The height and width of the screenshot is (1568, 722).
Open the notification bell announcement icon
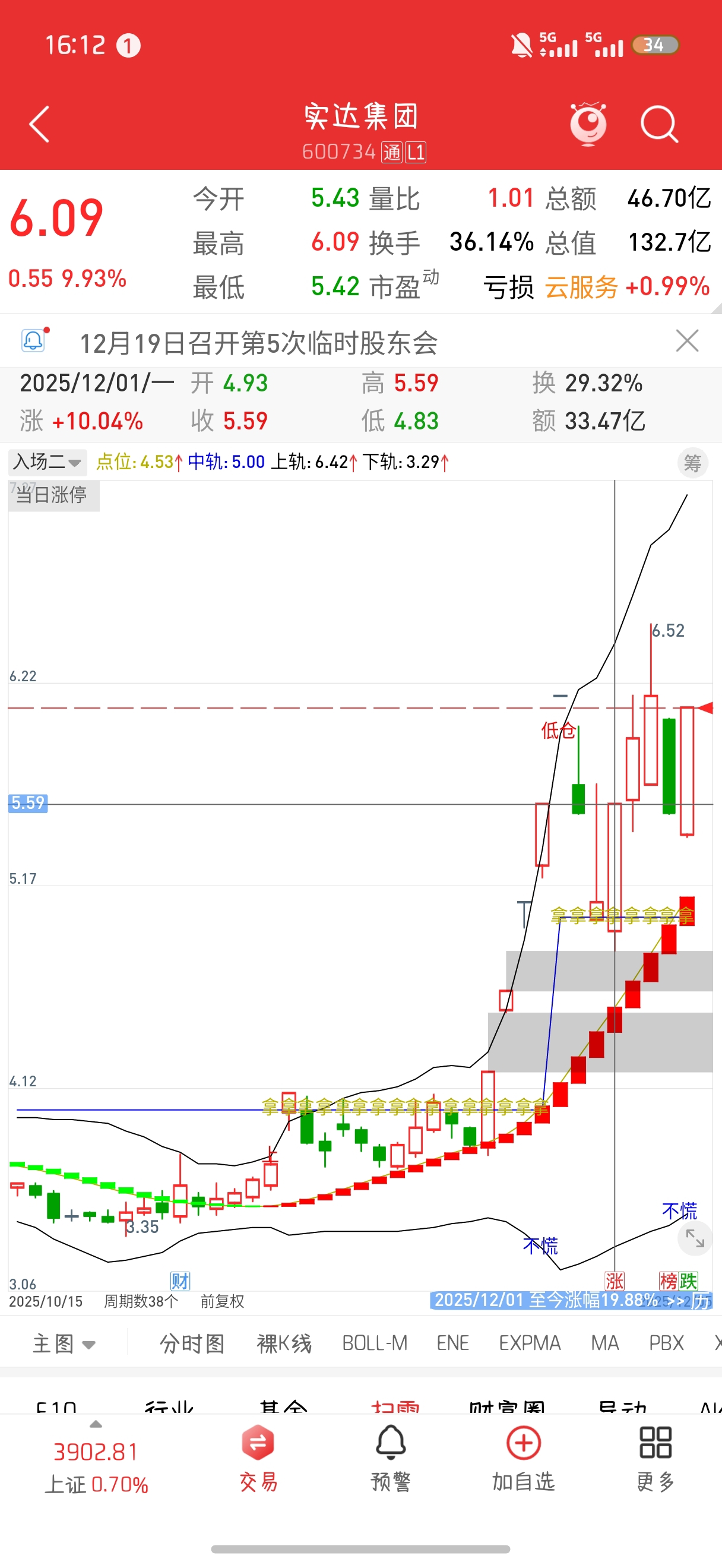[34, 340]
